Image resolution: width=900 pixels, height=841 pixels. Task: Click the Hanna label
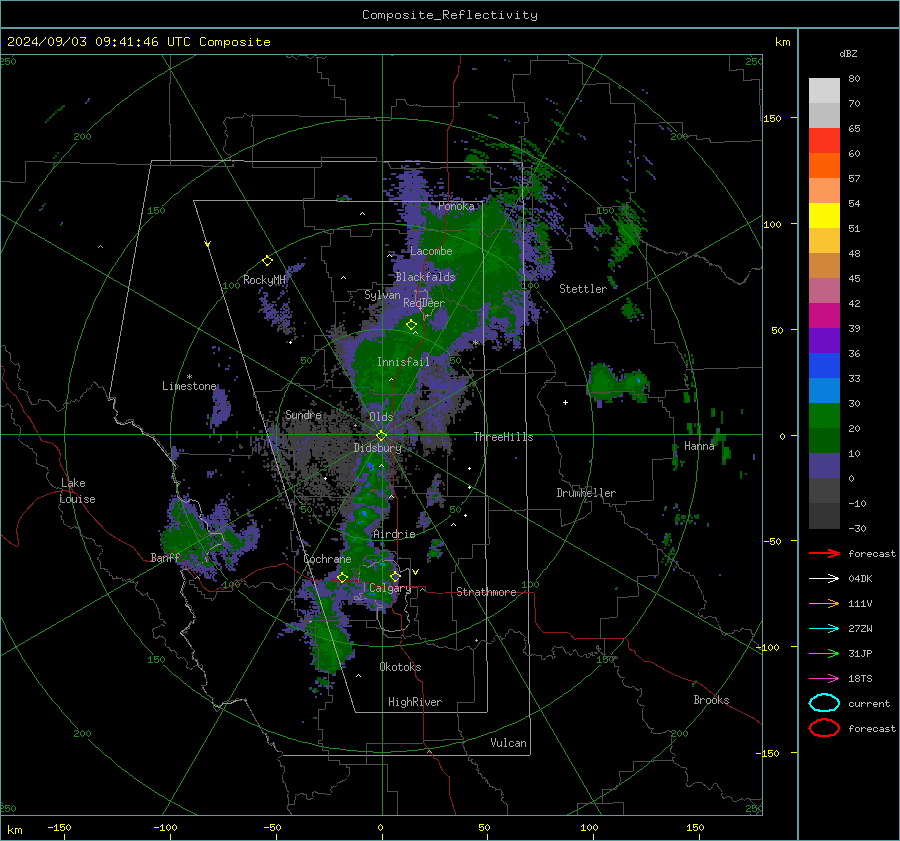click(x=699, y=446)
